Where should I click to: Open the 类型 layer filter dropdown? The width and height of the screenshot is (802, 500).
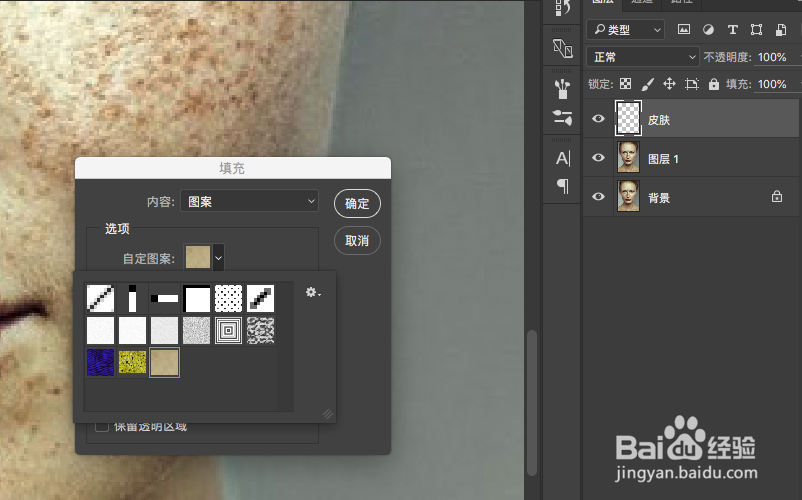point(625,30)
